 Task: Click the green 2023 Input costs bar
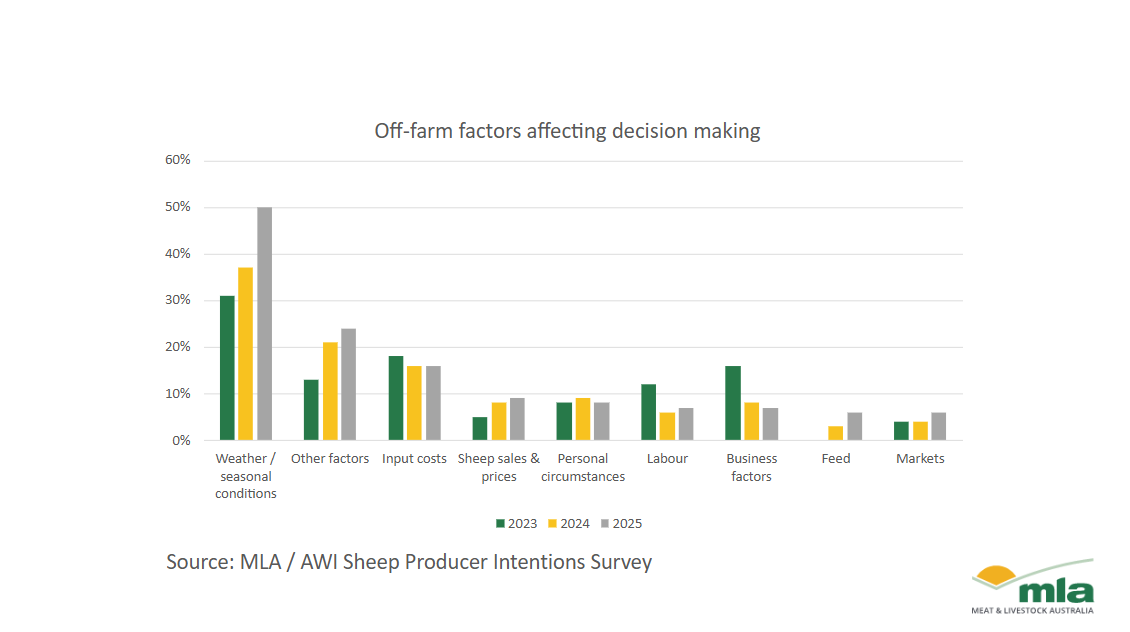coord(396,399)
